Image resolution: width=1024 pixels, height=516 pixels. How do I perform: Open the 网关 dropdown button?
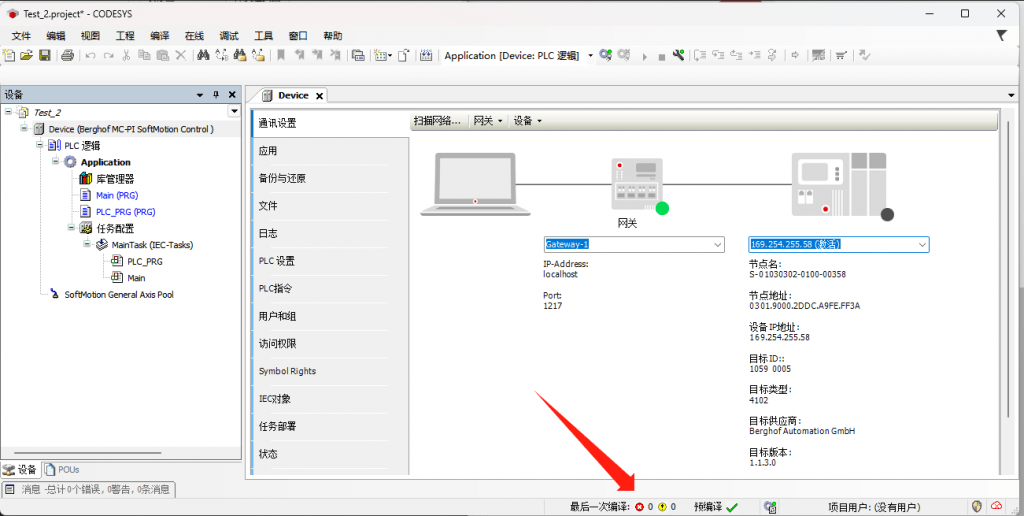coord(487,121)
